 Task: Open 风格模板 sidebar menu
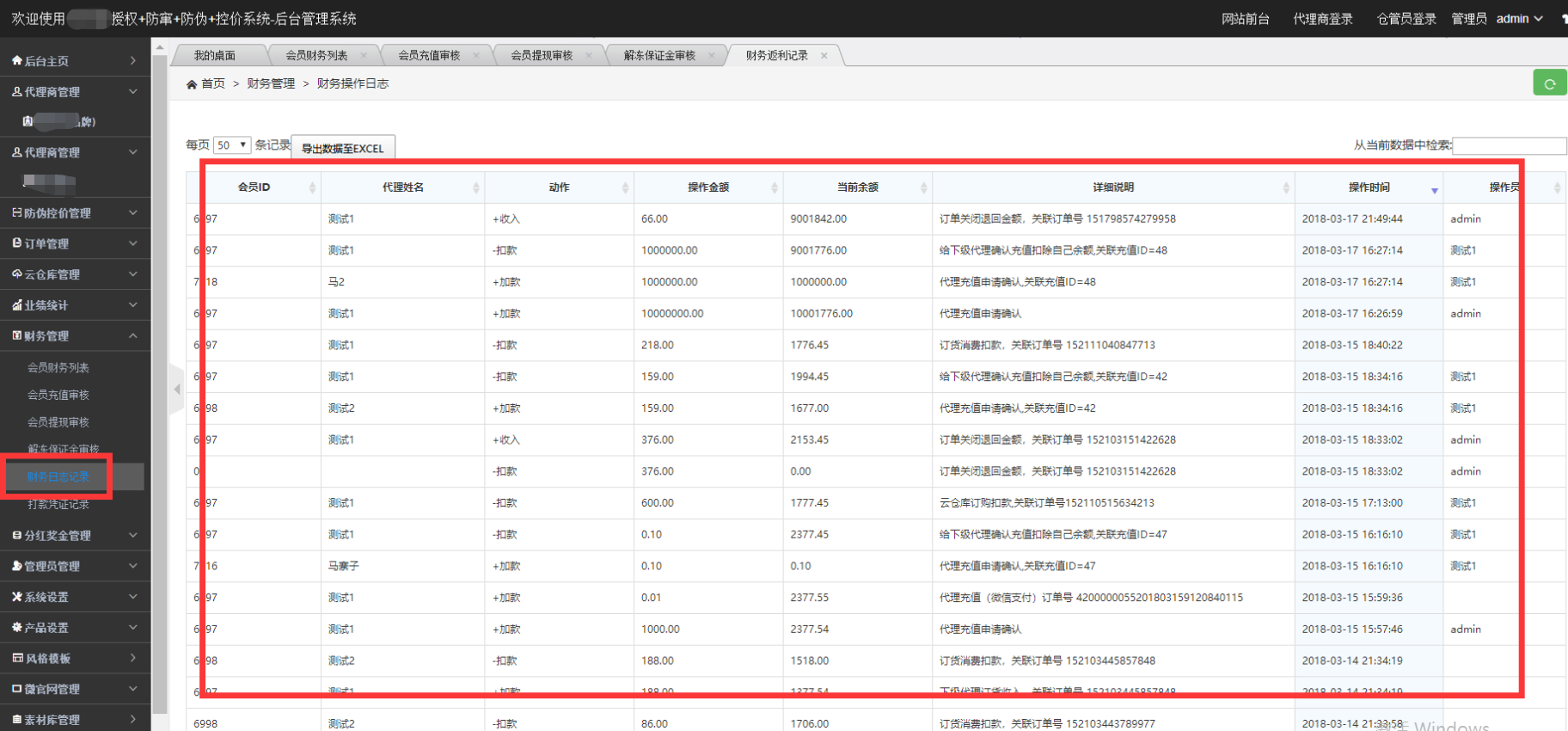tap(75, 659)
